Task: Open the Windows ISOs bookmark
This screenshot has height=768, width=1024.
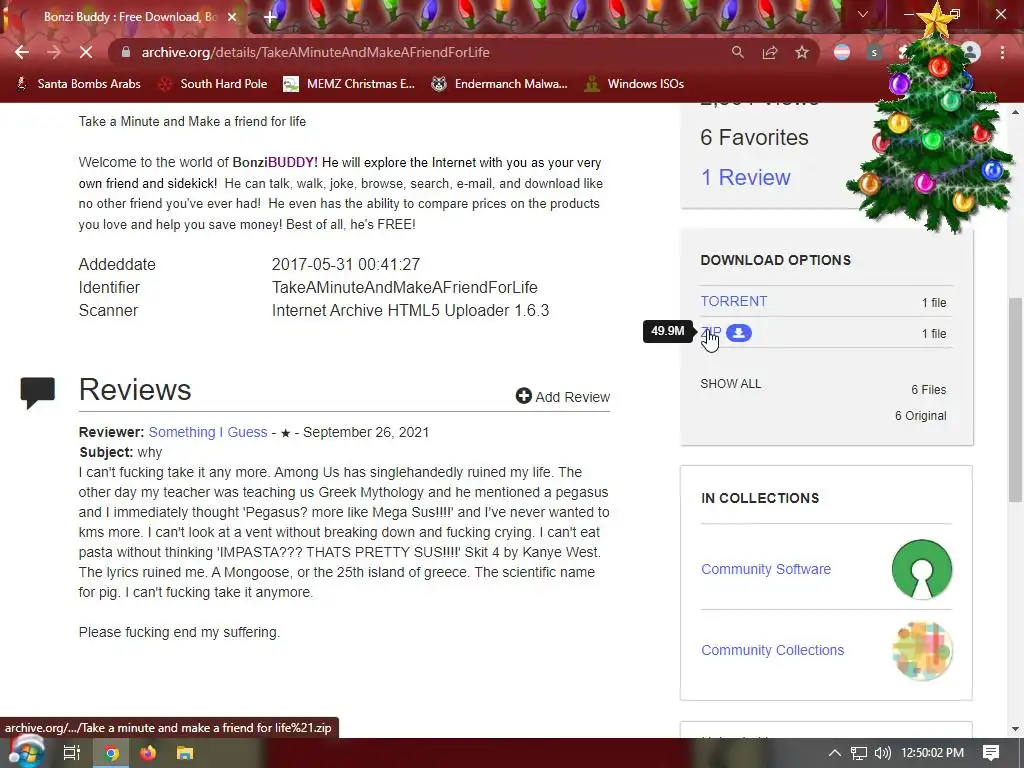Action: [x=634, y=84]
